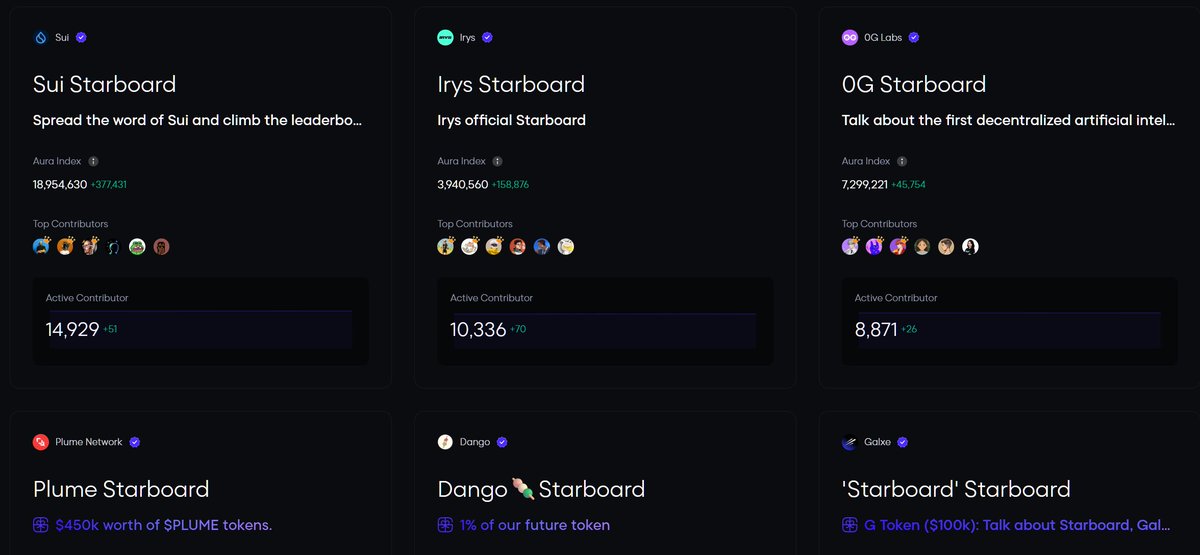Click the Dango logo icon

tap(445, 442)
